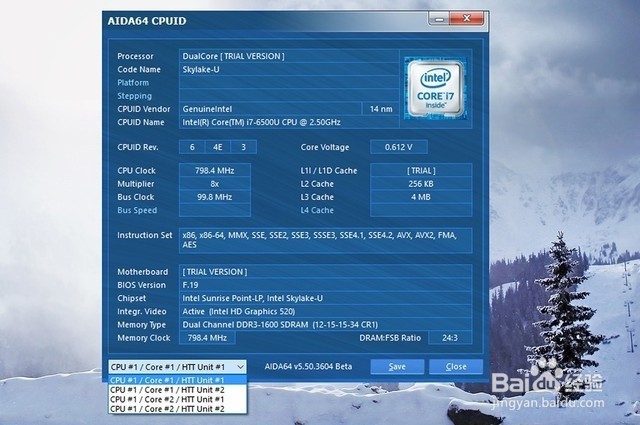Click the AIDA64 v5.50.3604 Beta version label
The image size is (640, 425).
tap(308, 367)
